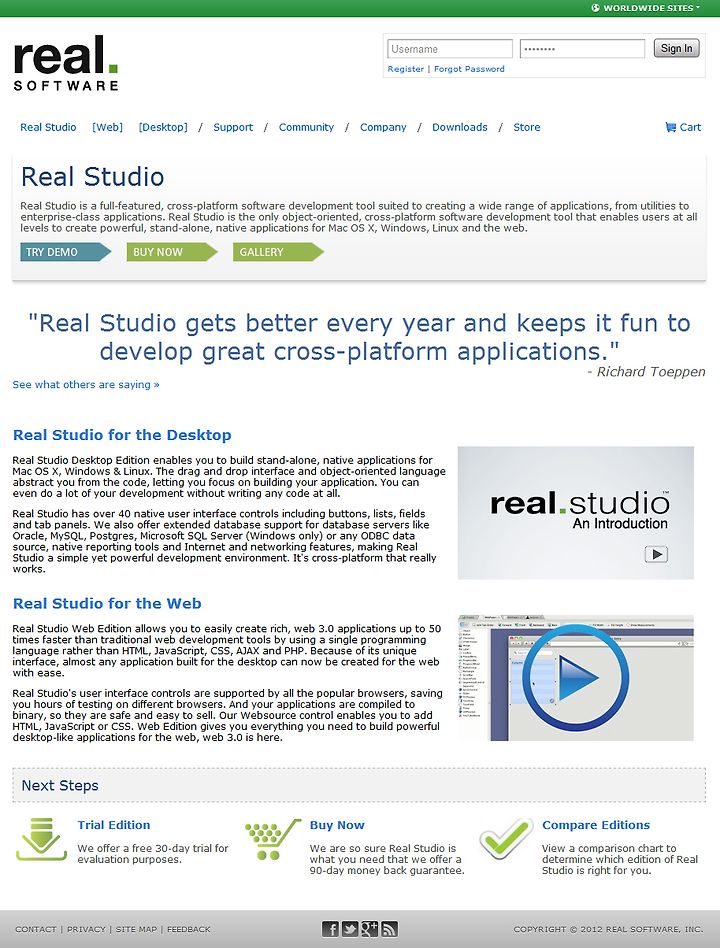Click the Real Software logo
Screen dimensions: 720x948
65,63
